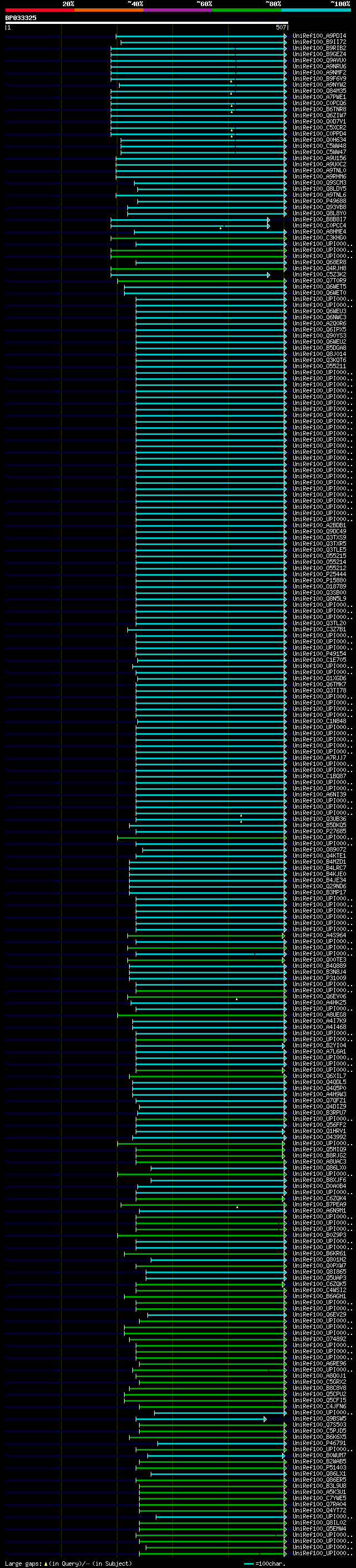Viewport: 356px width, 1568px height.
Task: Select the UniRef100_B6TNR8 label
Action: (x=319, y=110)
